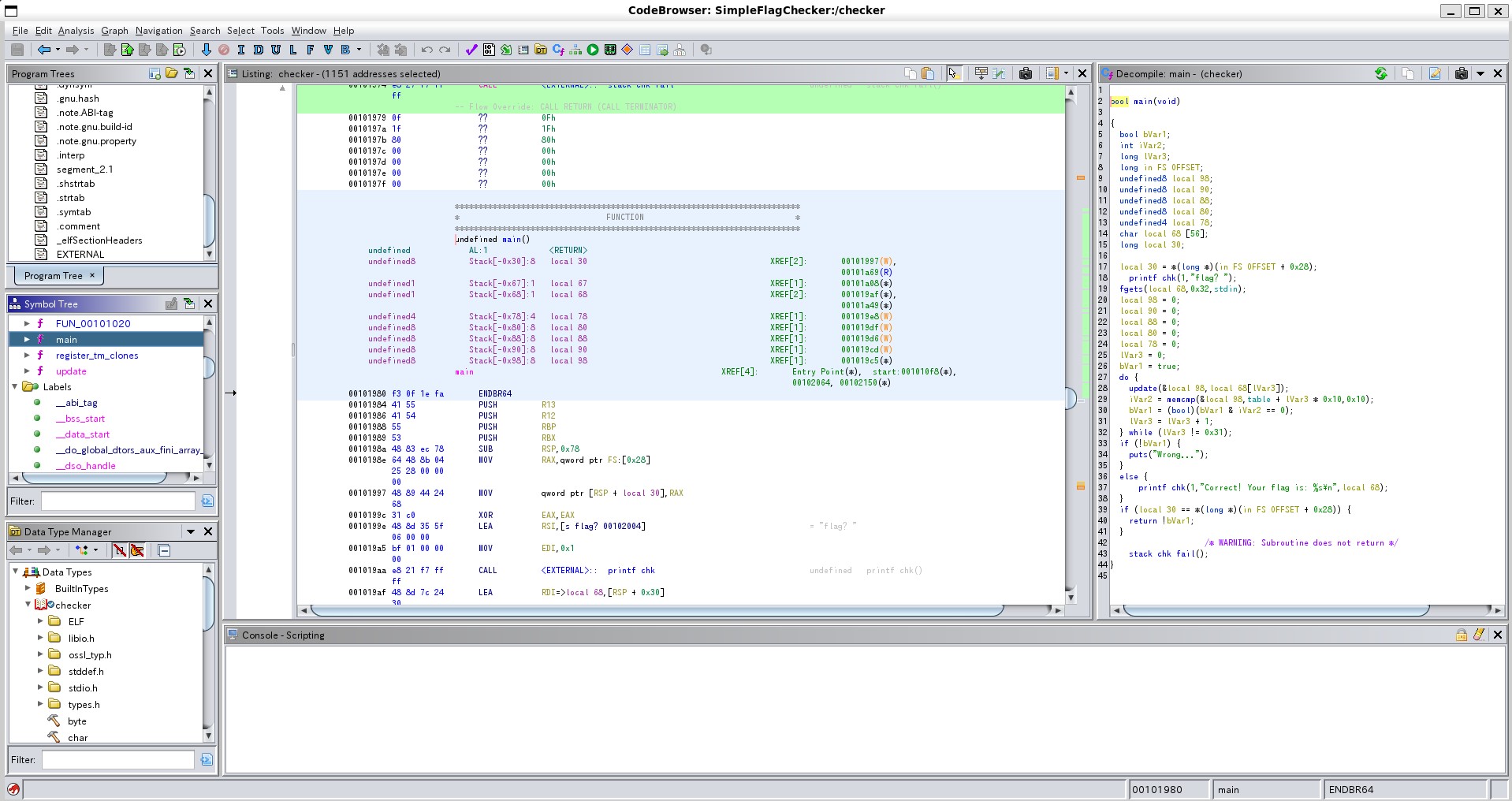This screenshot has height=801, width=1512.
Task: Click the Symbol Tree filter text field
Action: (x=117, y=501)
